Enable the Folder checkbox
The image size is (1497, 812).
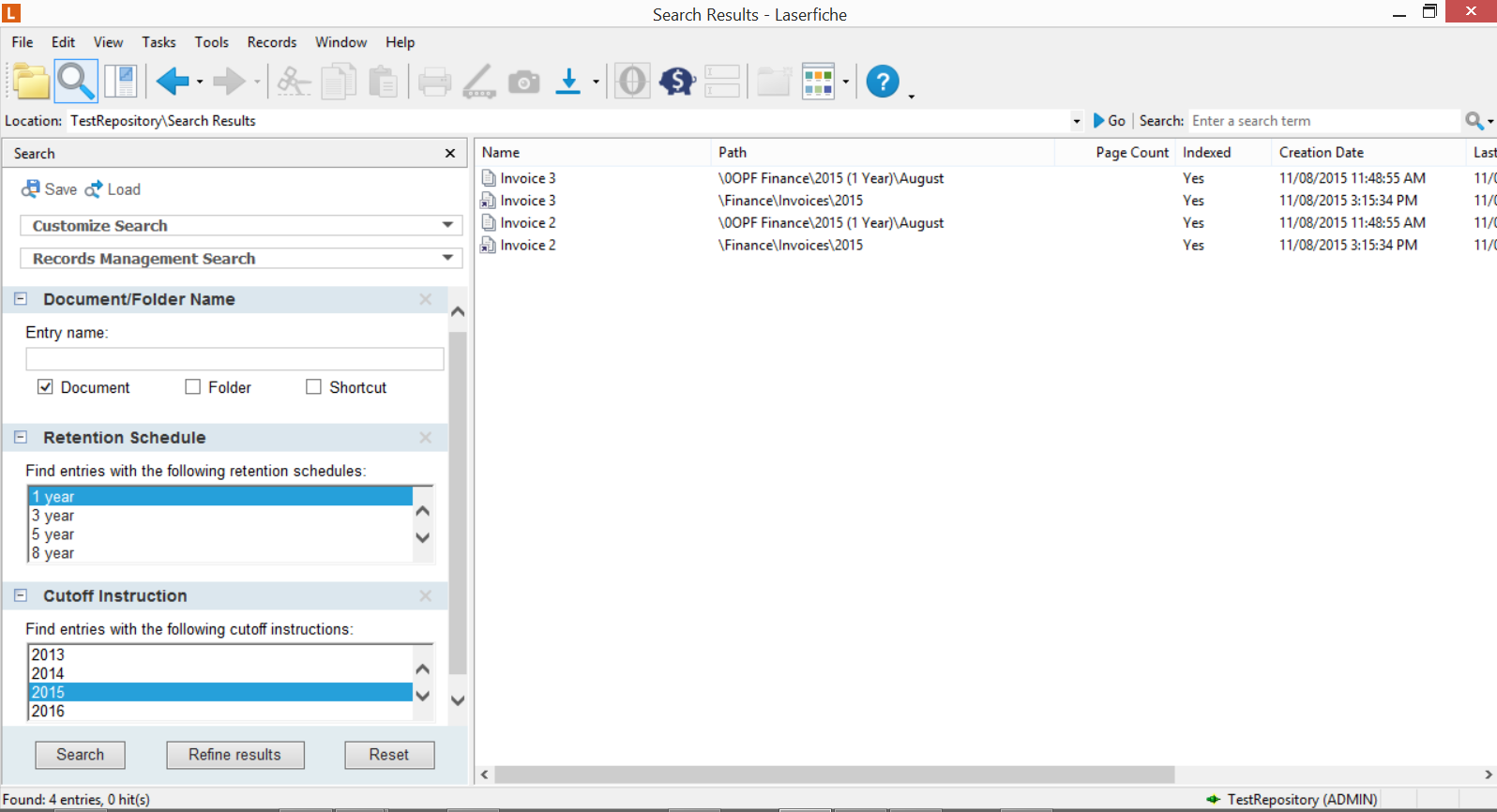click(x=193, y=387)
